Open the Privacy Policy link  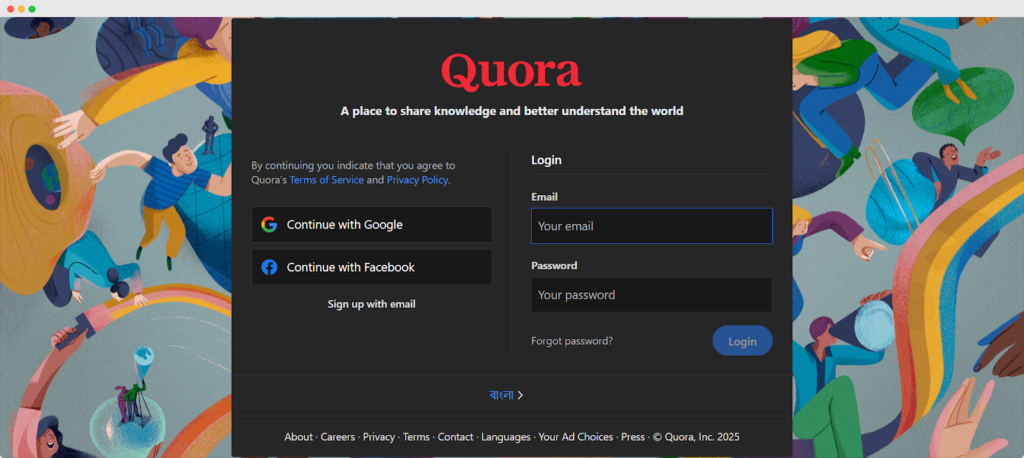(x=417, y=180)
